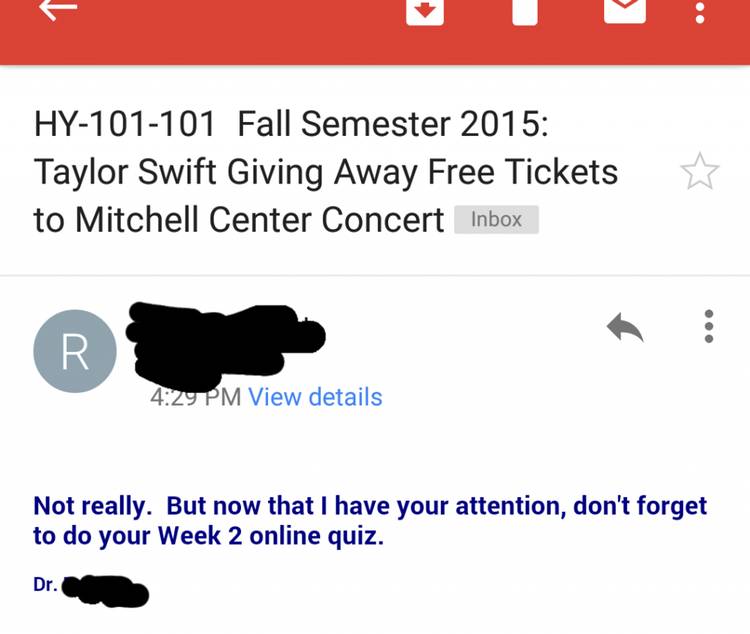Tap the Week 2 online quiz message text
This screenshot has width=750, height=634.
(x=370, y=521)
